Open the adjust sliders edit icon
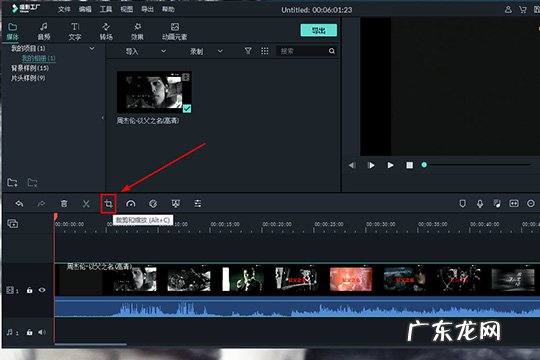This screenshot has height=360, width=540. (198, 204)
